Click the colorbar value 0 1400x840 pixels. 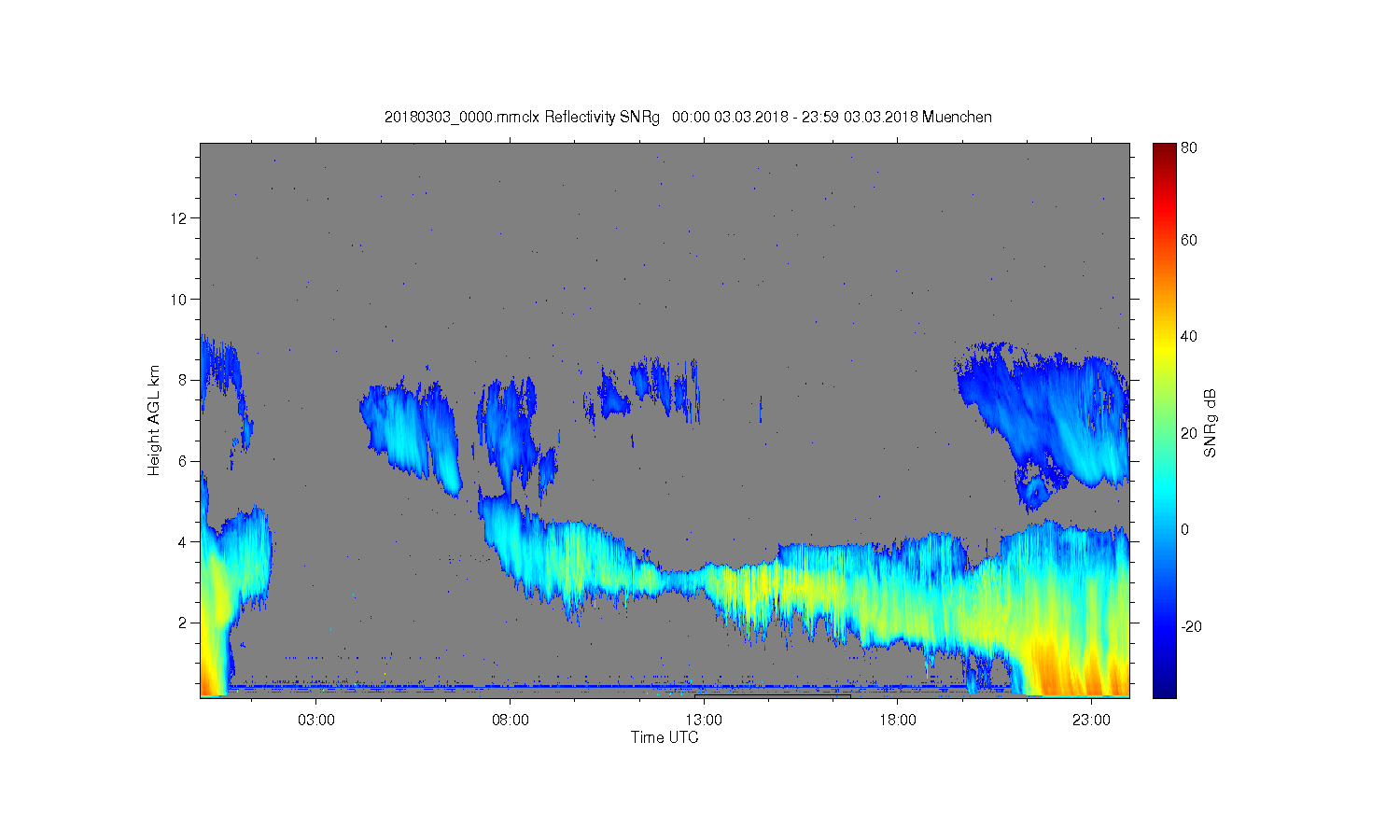click(x=1184, y=530)
